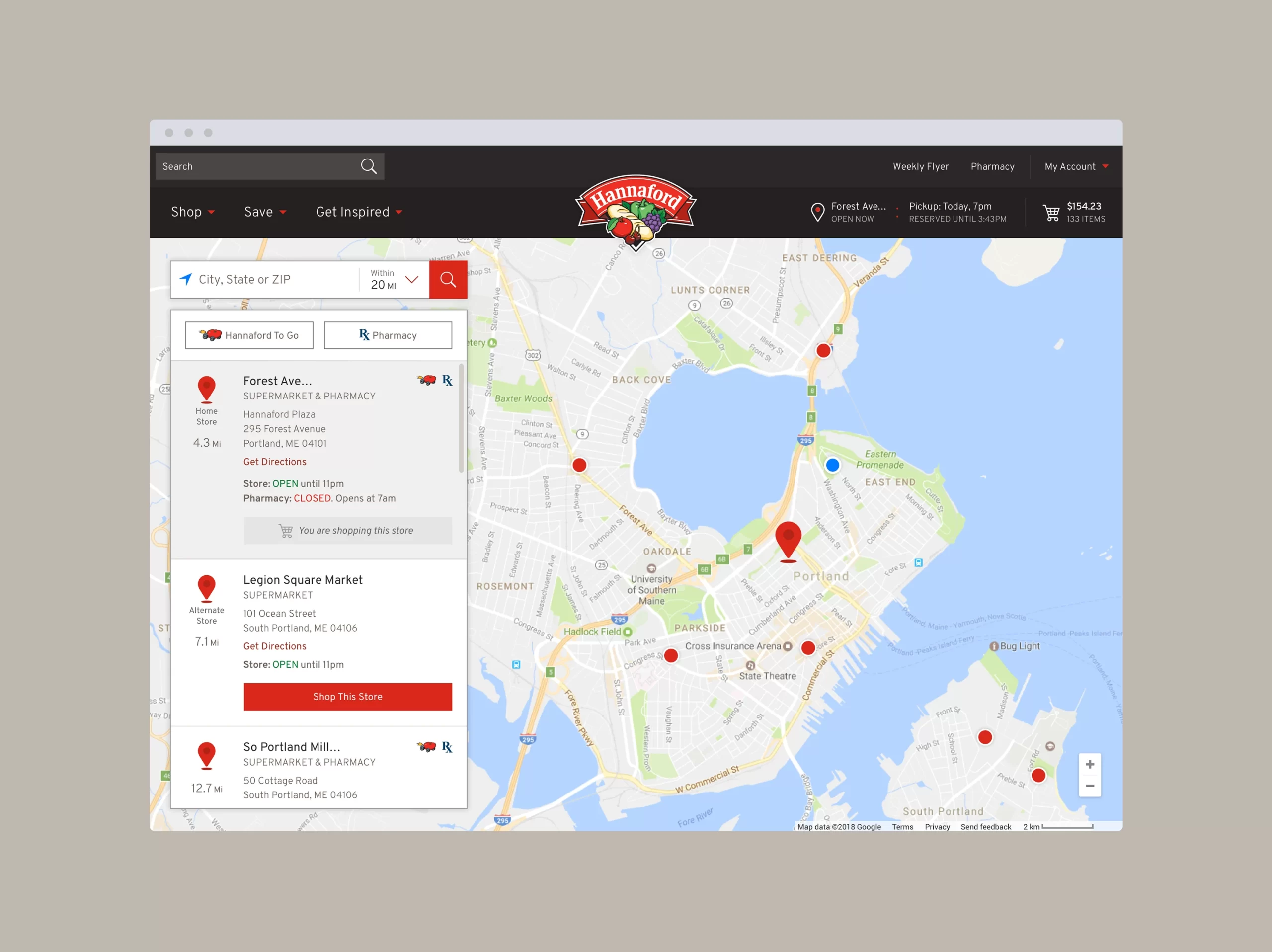Click the Shop This Store button
The width and height of the screenshot is (1272, 952).
point(348,697)
